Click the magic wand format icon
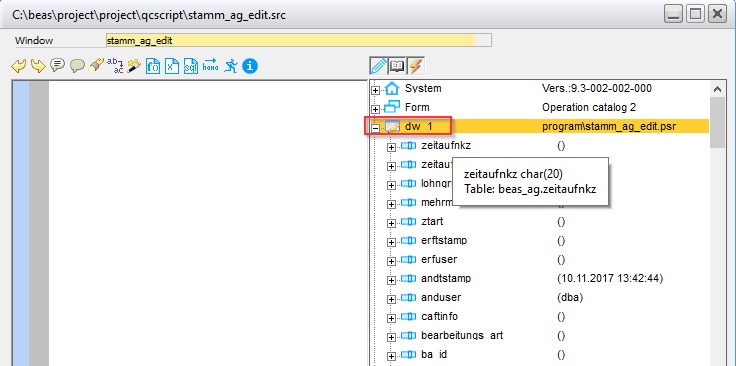The height and width of the screenshot is (366, 736). pyautogui.click(x=134, y=66)
